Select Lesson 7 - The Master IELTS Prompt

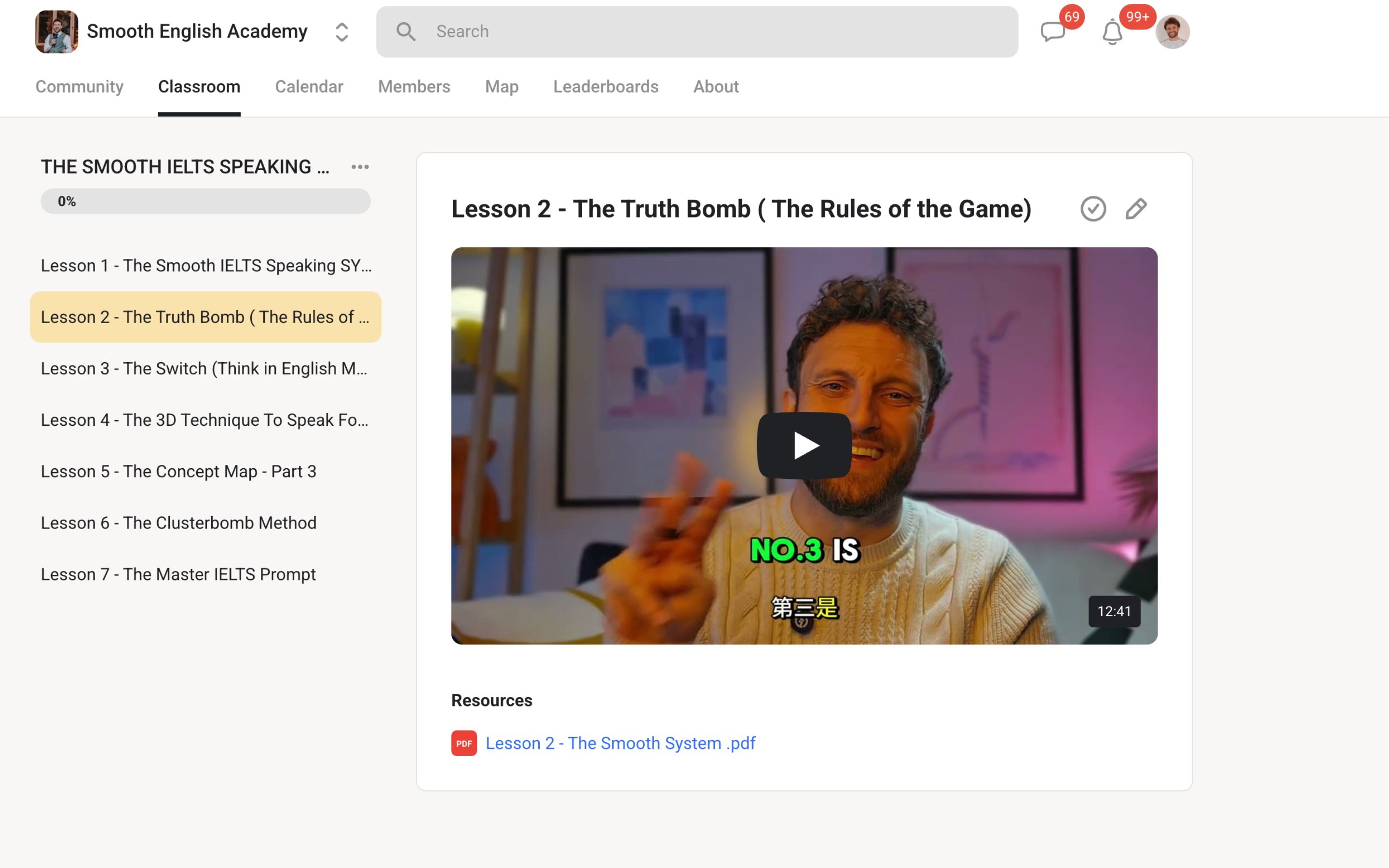[178, 574]
